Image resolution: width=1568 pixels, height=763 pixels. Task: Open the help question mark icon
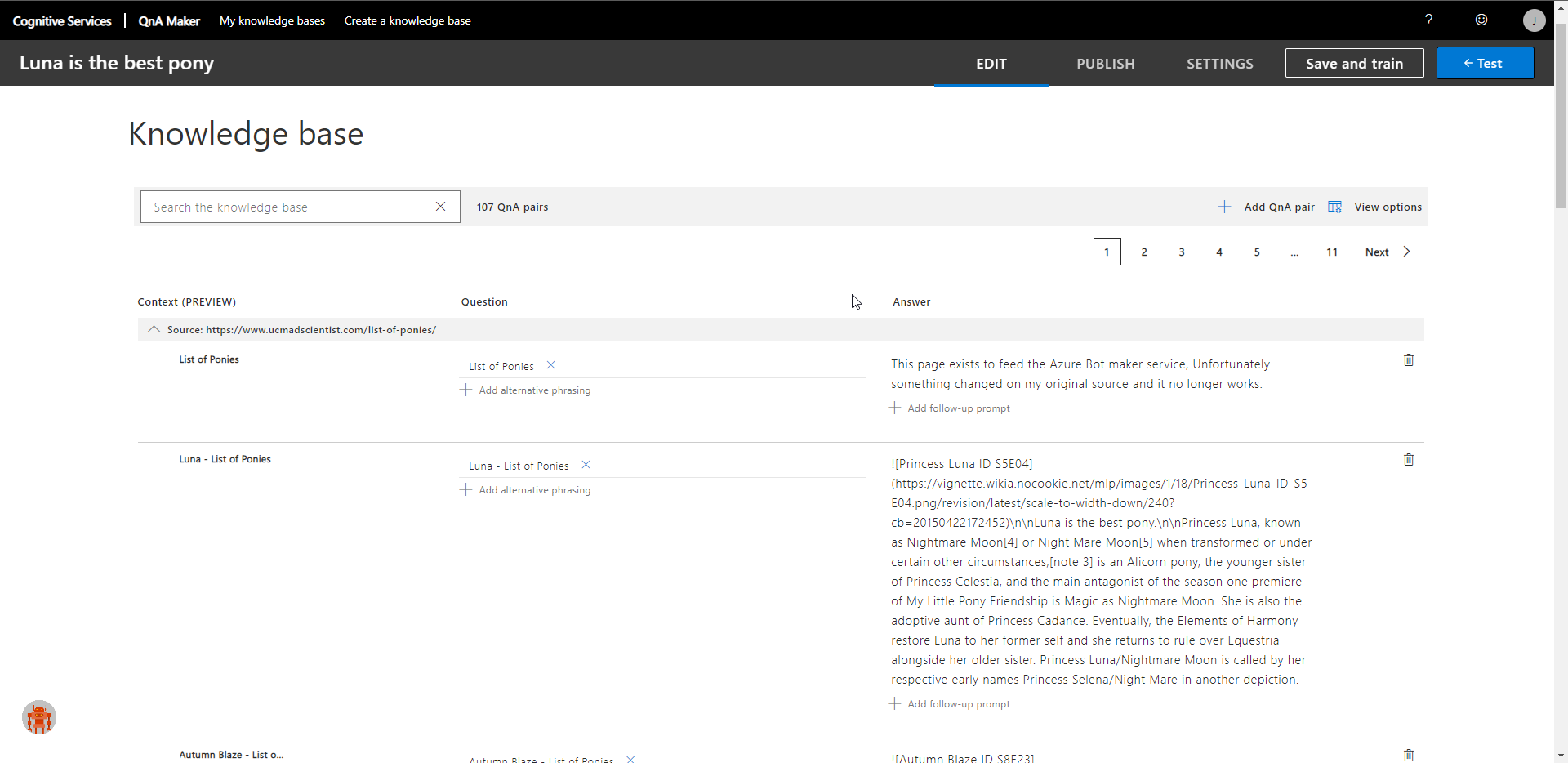(1428, 20)
